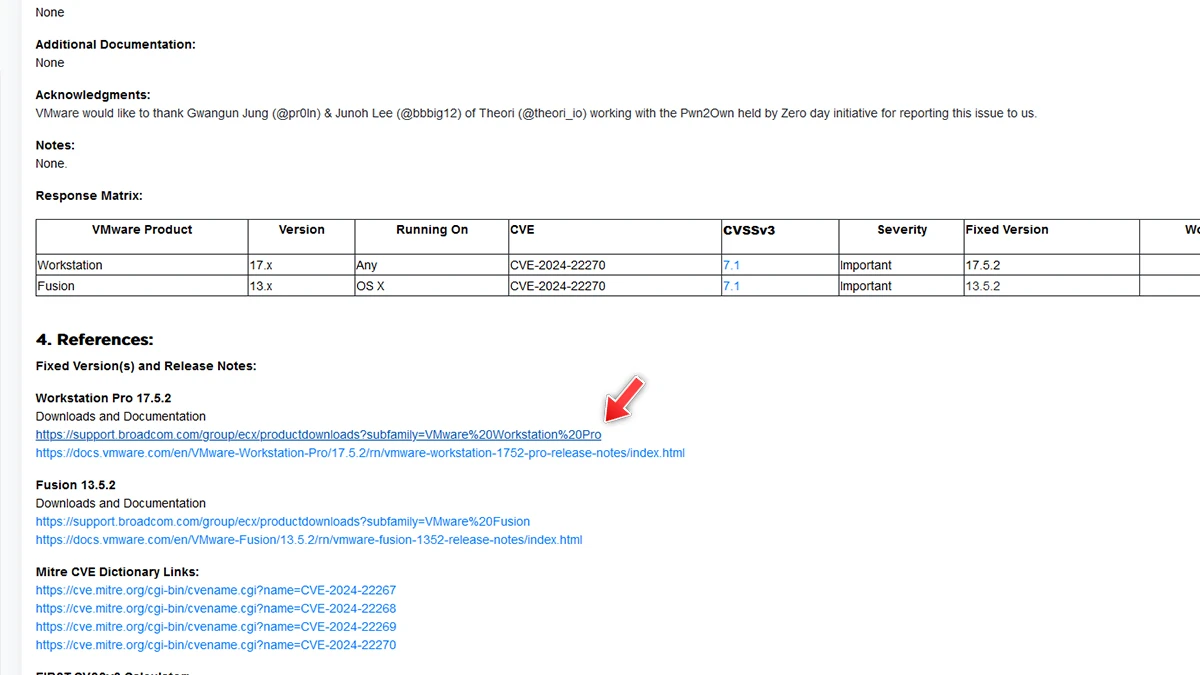Click the 'Any' Running On cell
Image resolution: width=1200 pixels, height=675 pixels.
click(431, 265)
